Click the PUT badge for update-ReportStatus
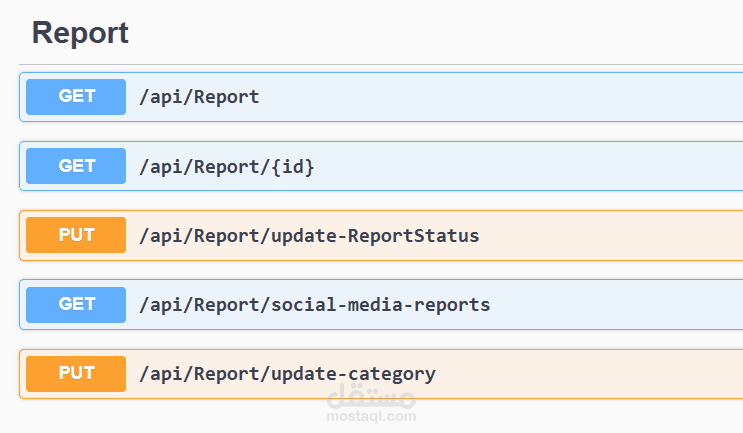 [x=76, y=235]
